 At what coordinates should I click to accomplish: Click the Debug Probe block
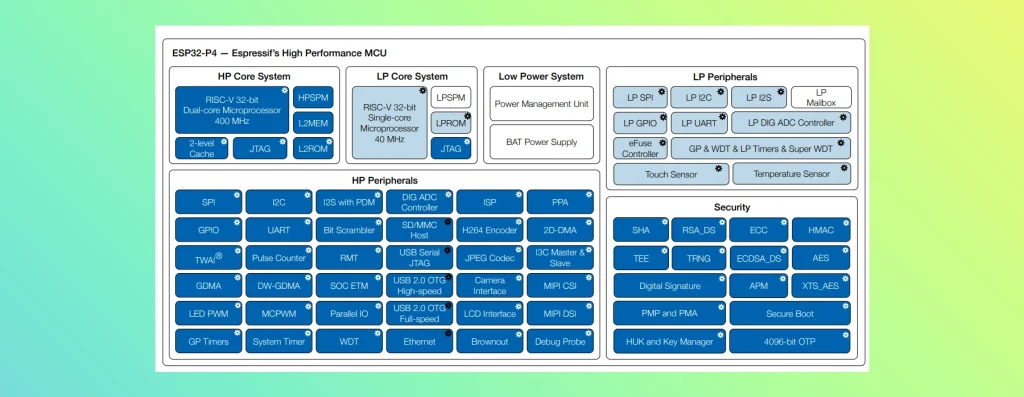pos(560,341)
